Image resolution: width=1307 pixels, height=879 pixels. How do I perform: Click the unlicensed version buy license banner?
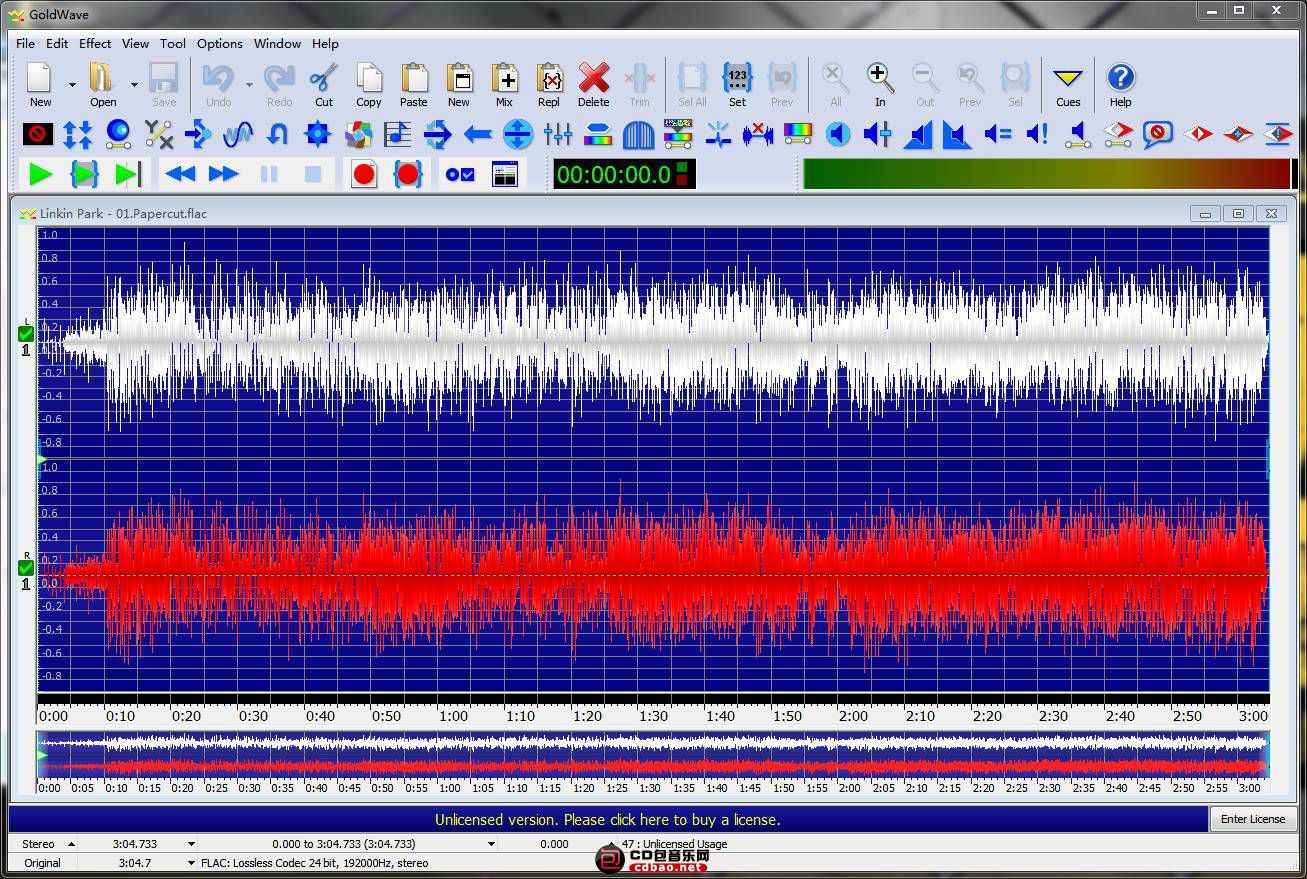click(608, 819)
